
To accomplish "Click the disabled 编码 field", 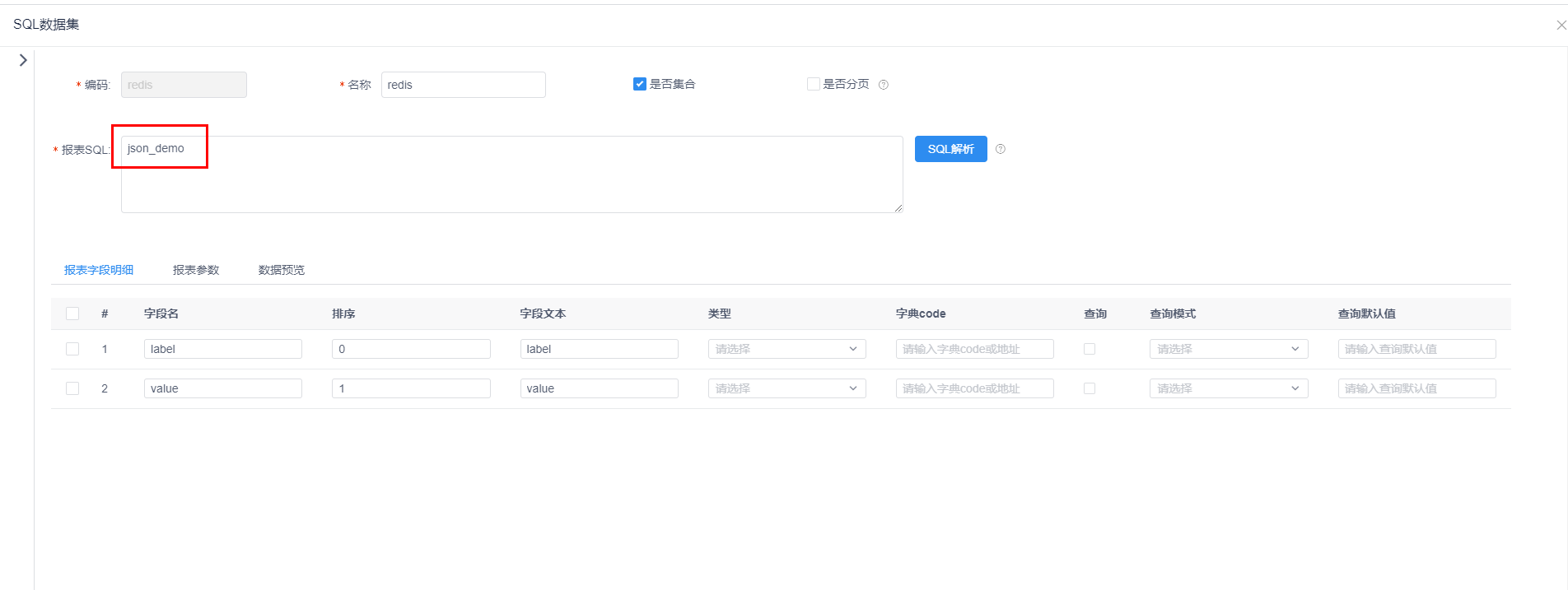I will (x=184, y=85).
